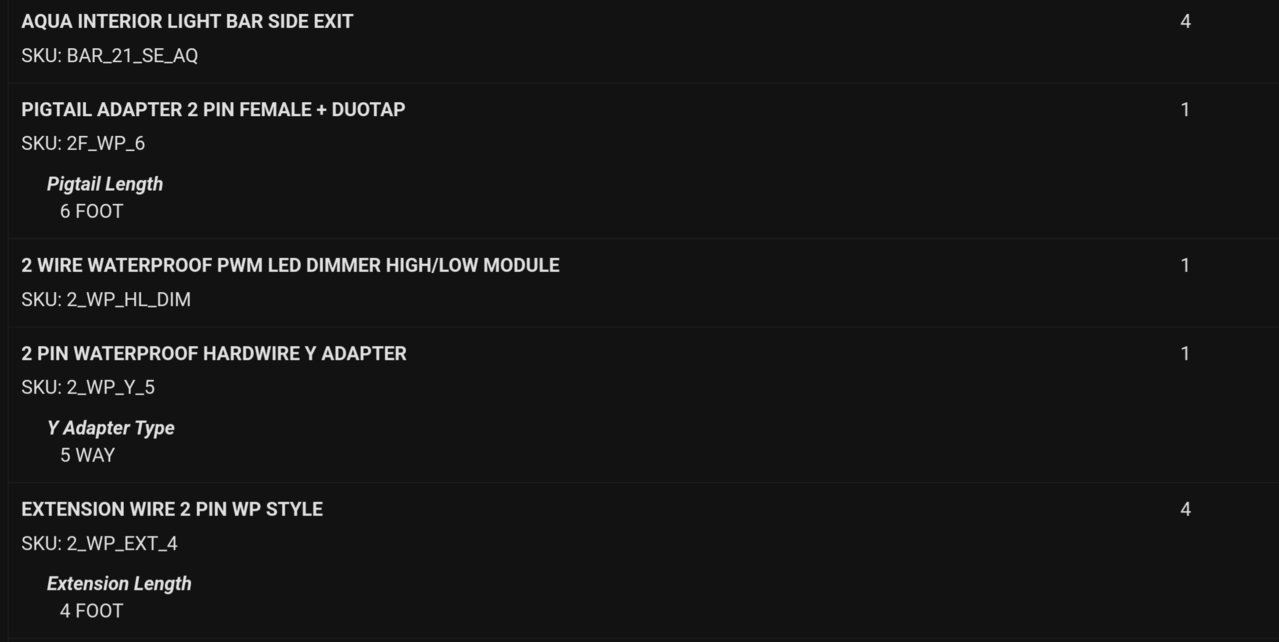Viewport: 1279px width, 642px height.
Task: Open the Extension Wire 2 Pin WP Style item
Action: point(172,509)
